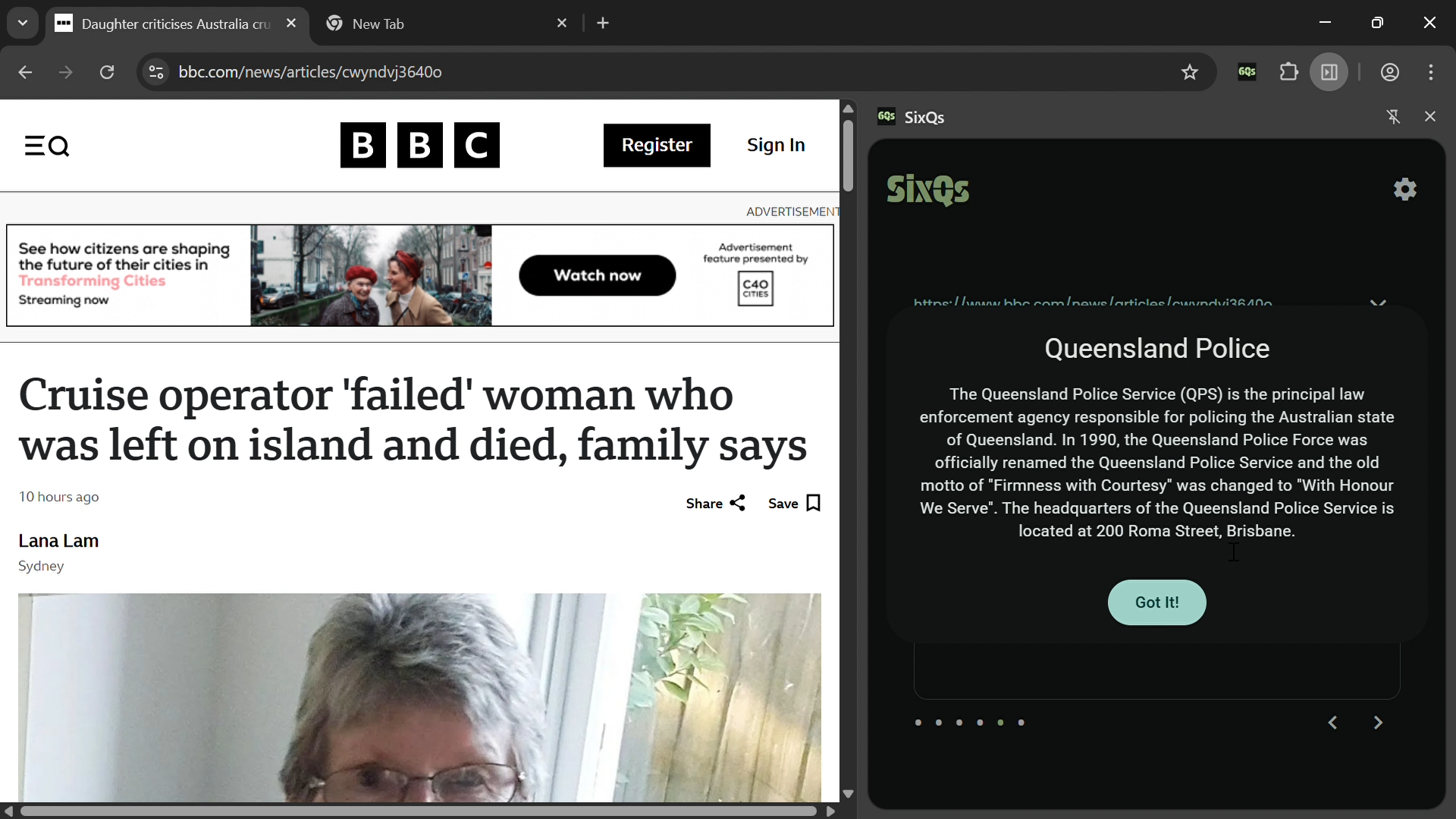The width and height of the screenshot is (1456, 819).
Task: Open the Chrome extensions puzzle icon
Action: 1289,72
